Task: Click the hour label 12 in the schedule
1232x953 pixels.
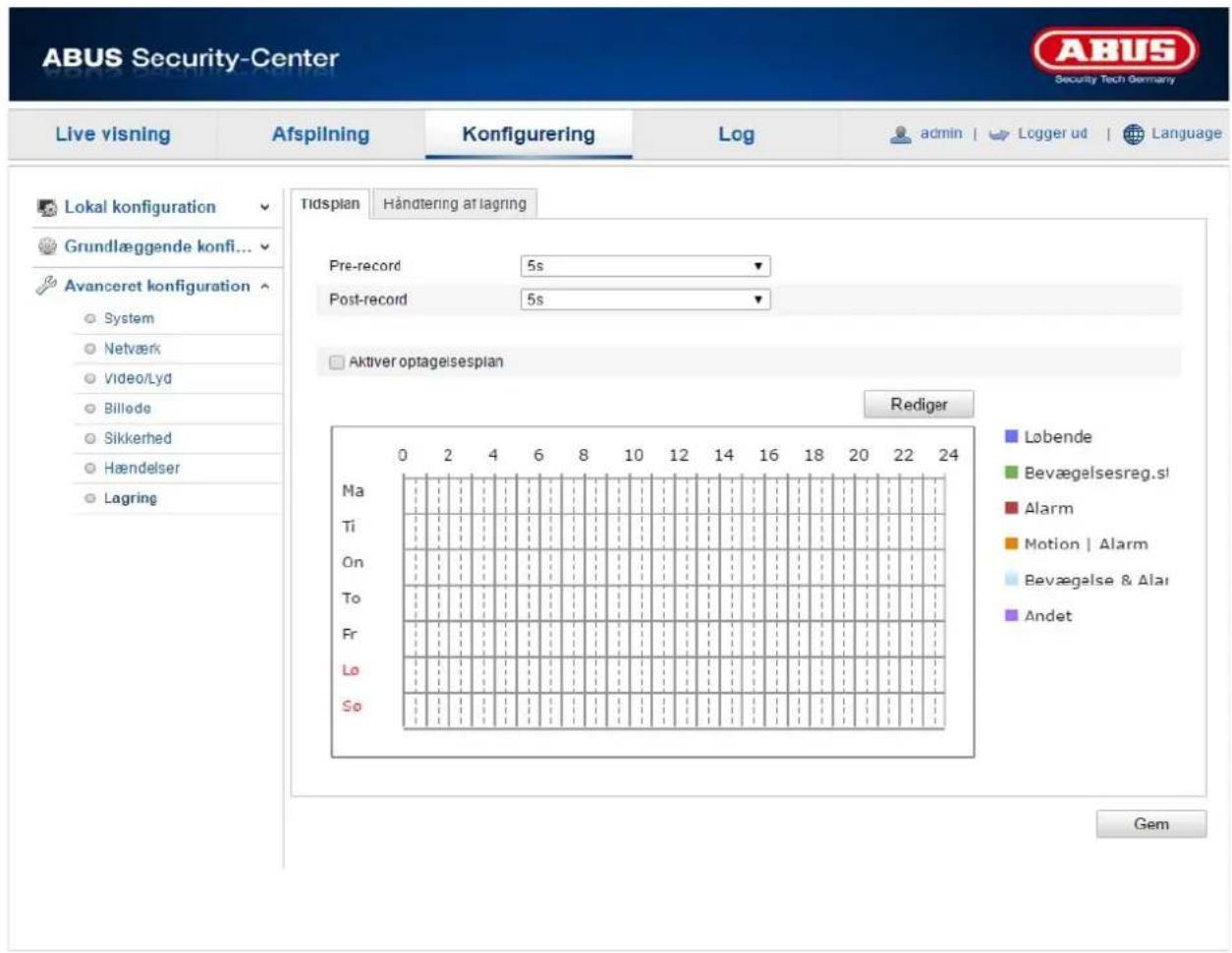Action: 679,455
